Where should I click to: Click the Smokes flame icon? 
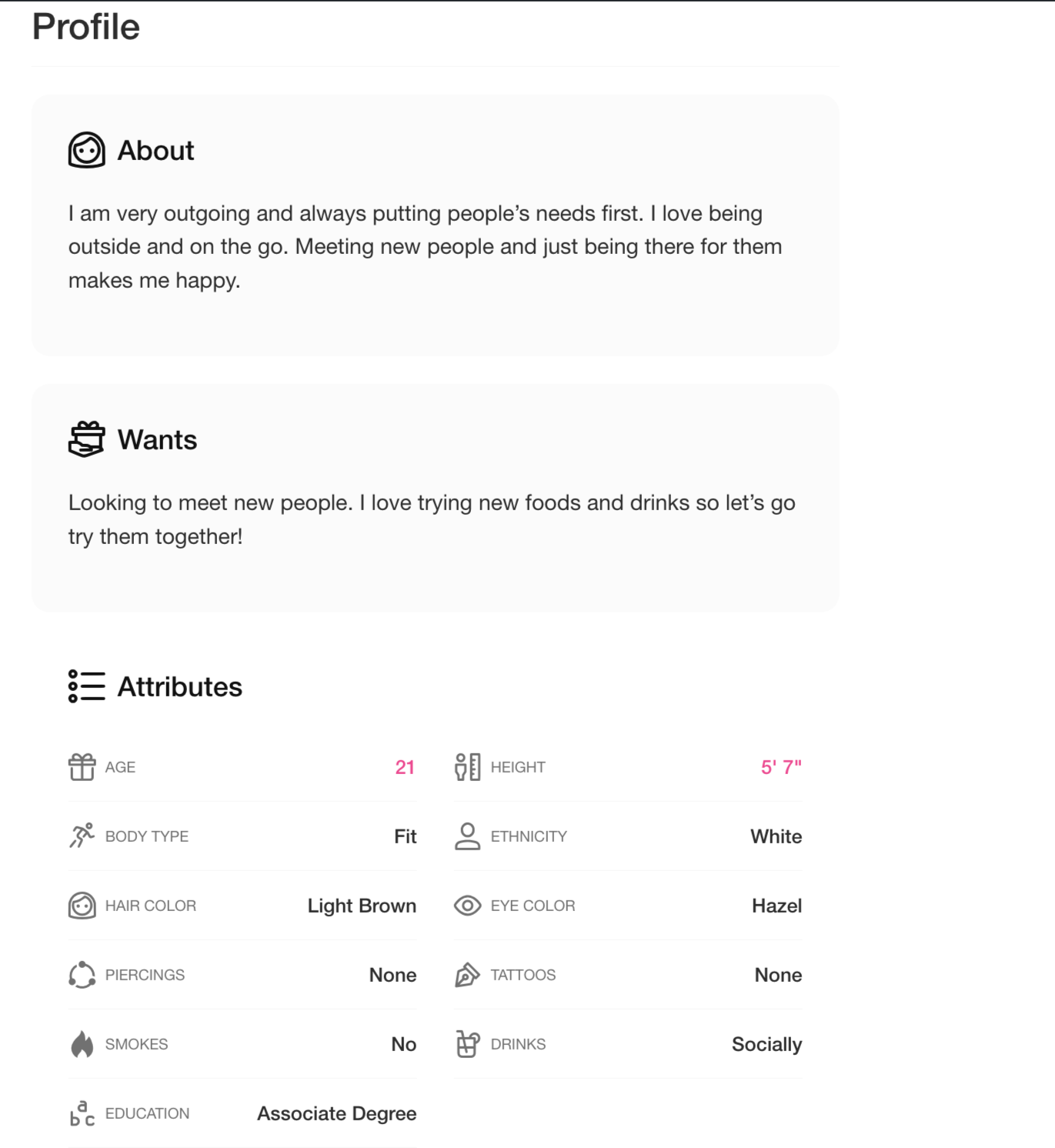coord(82,1044)
